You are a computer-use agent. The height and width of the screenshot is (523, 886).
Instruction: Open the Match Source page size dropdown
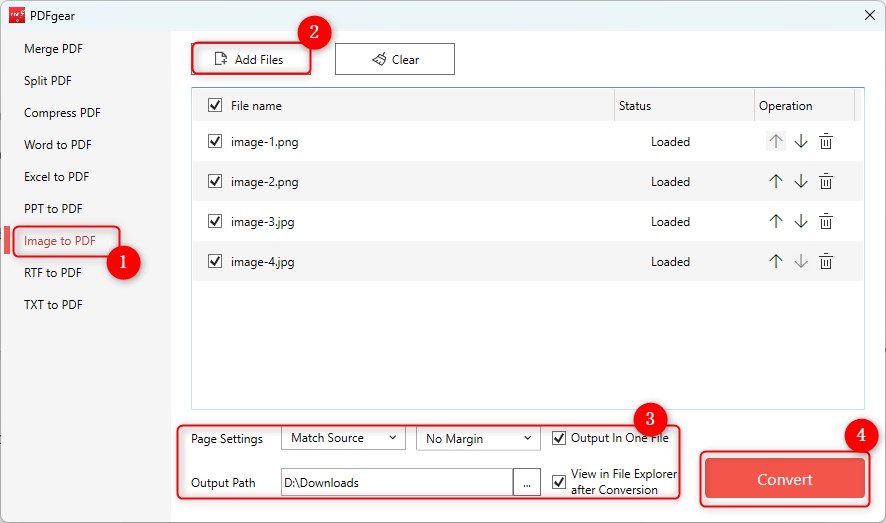click(342, 438)
